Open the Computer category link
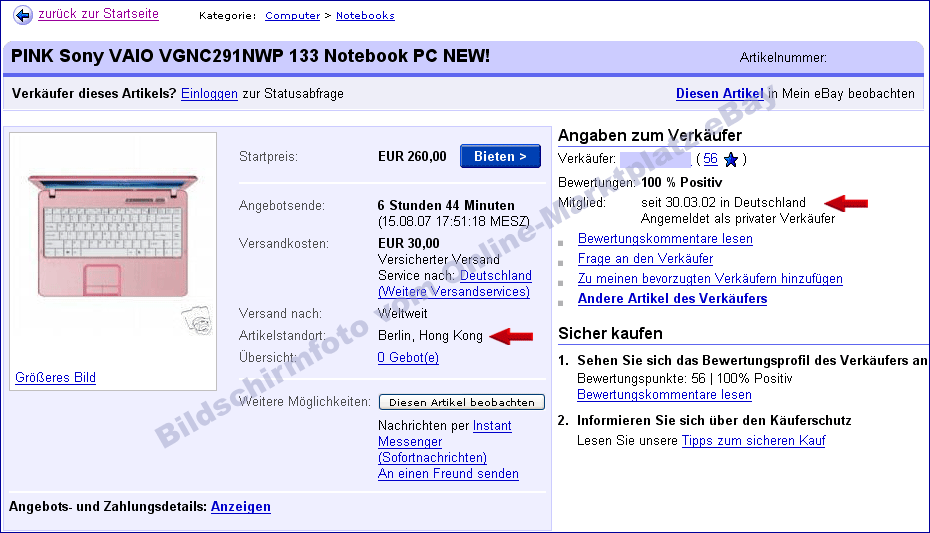930x533 pixels. click(x=292, y=15)
